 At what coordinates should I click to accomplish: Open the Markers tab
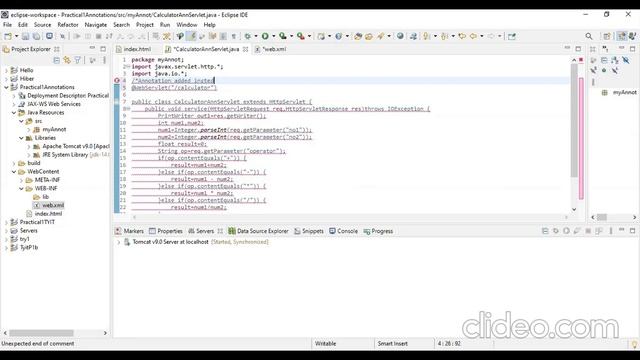(129, 231)
